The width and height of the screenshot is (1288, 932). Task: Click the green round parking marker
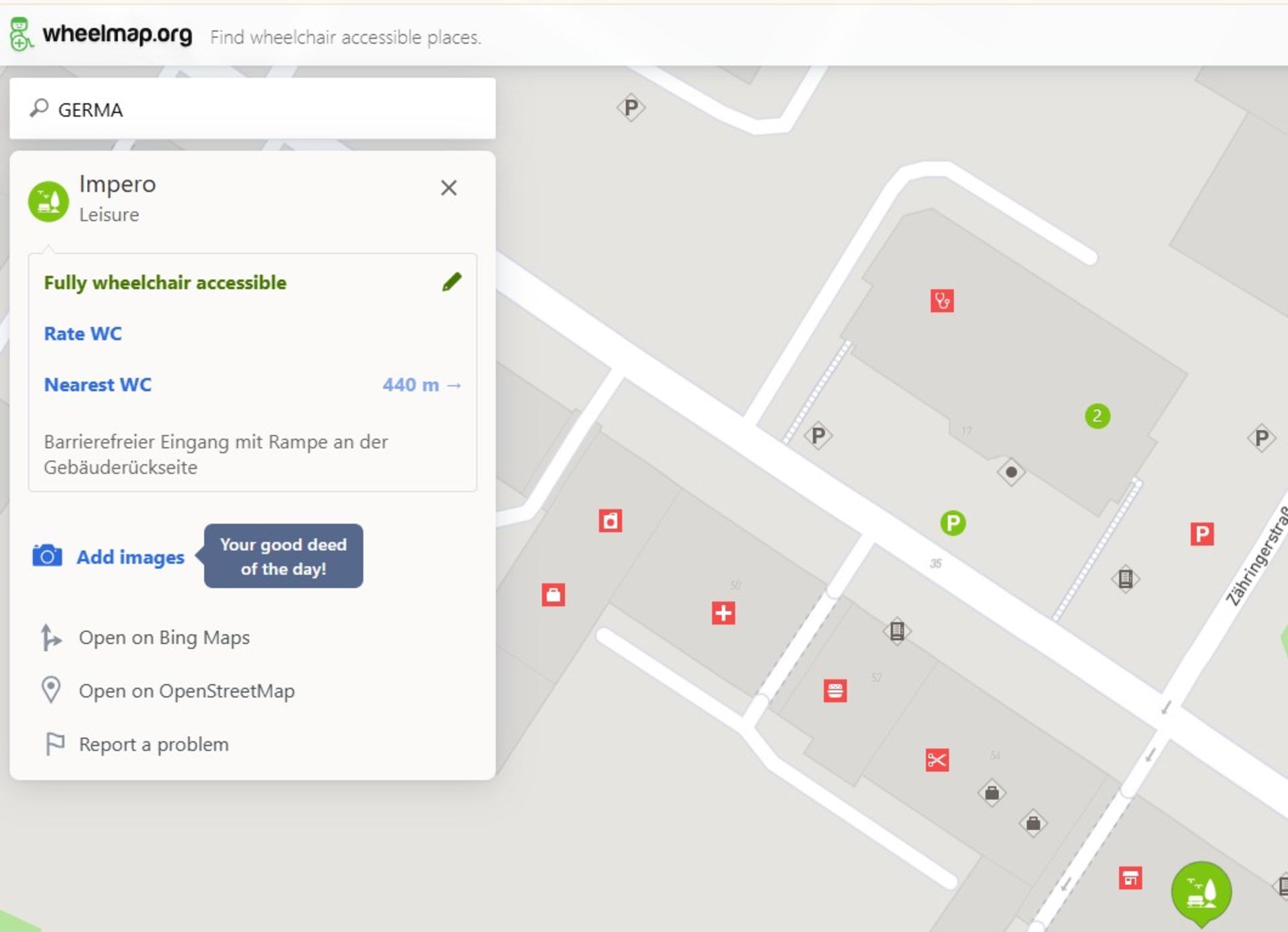pos(953,523)
